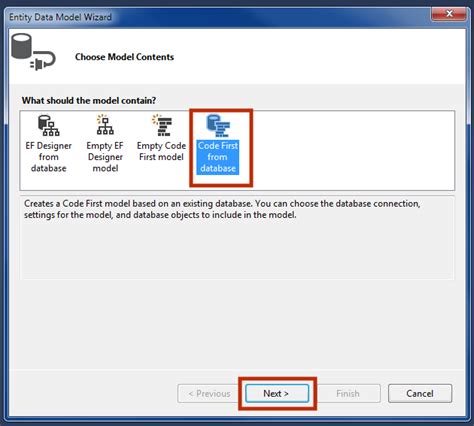Image resolution: width=474 pixels, height=426 pixels.
Task: Click the 'EF Designer from database' label
Action: click(49, 157)
